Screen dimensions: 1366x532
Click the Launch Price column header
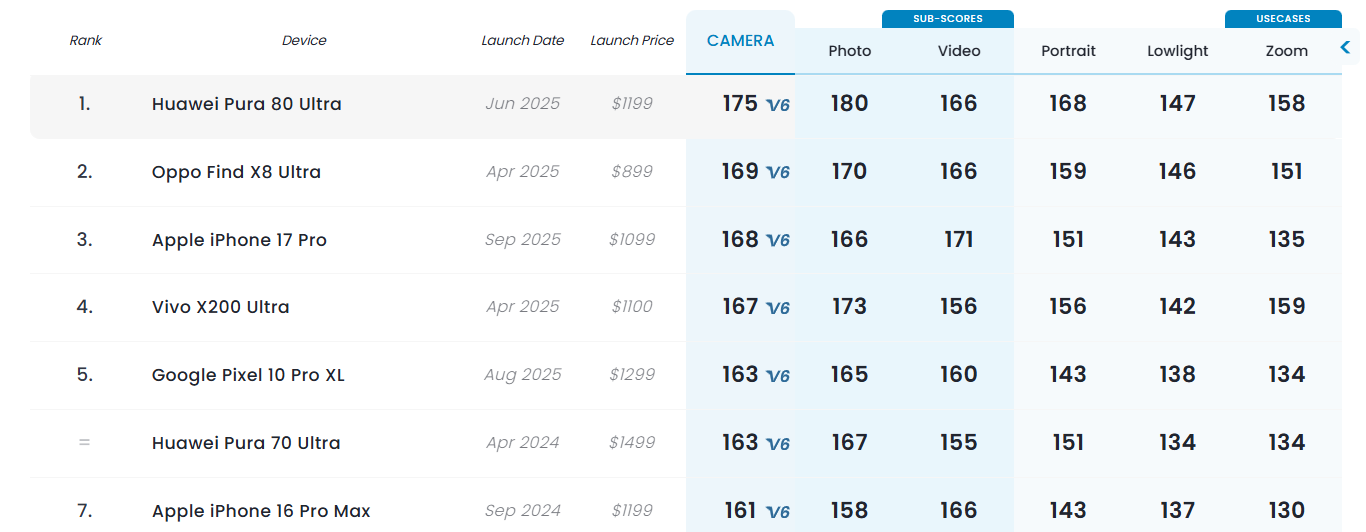tap(632, 41)
